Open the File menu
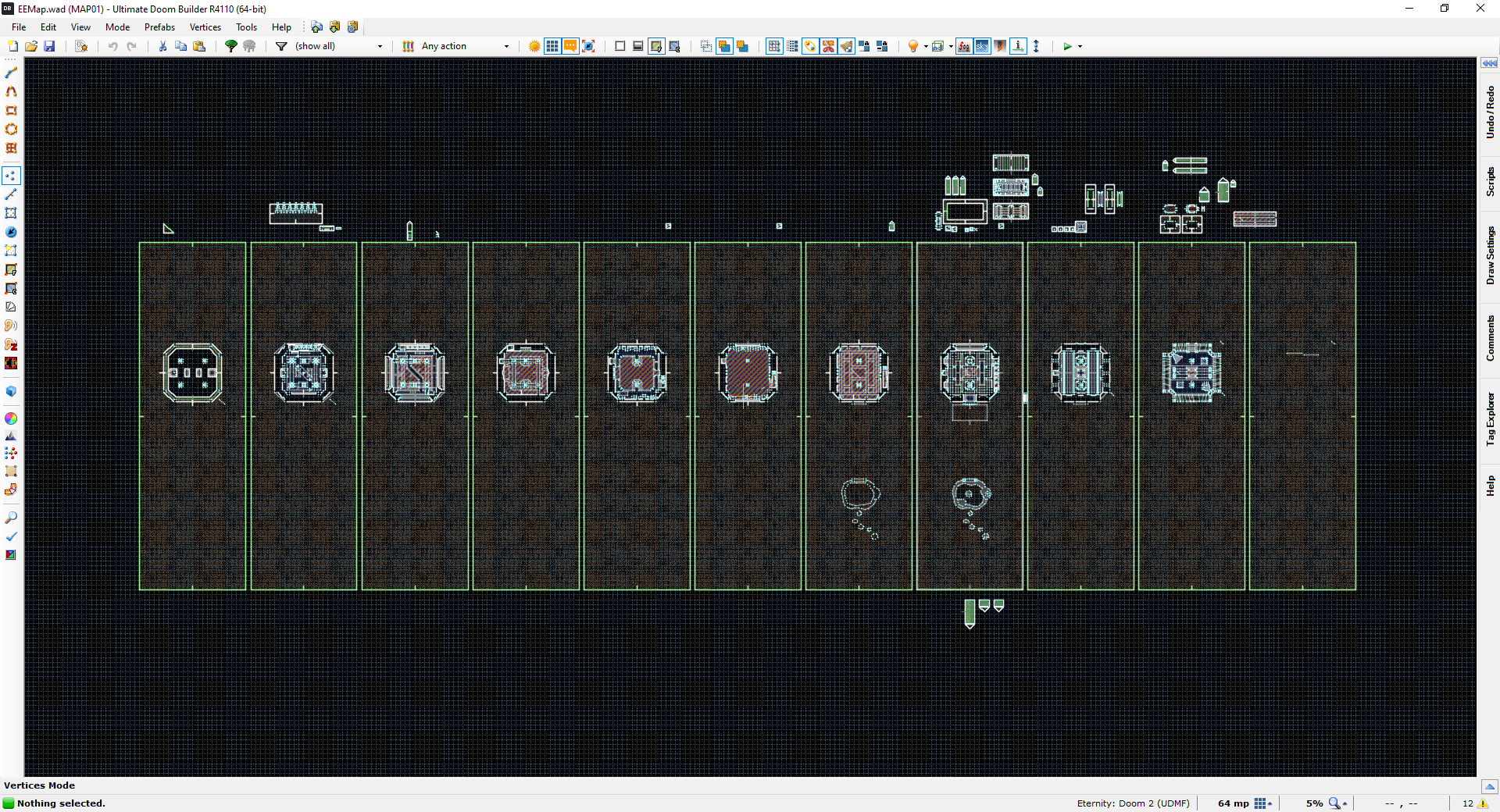Screen dimensions: 1500x812 click(19, 27)
